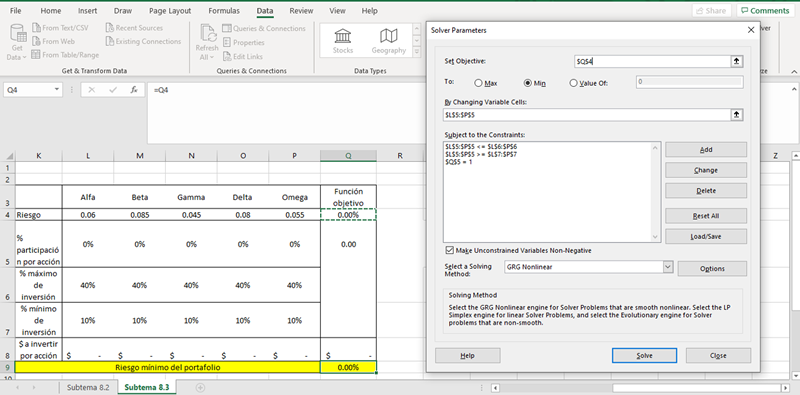The height and width of the screenshot is (395, 800).
Task: Click From Text/CSV icon
Action: (36, 28)
